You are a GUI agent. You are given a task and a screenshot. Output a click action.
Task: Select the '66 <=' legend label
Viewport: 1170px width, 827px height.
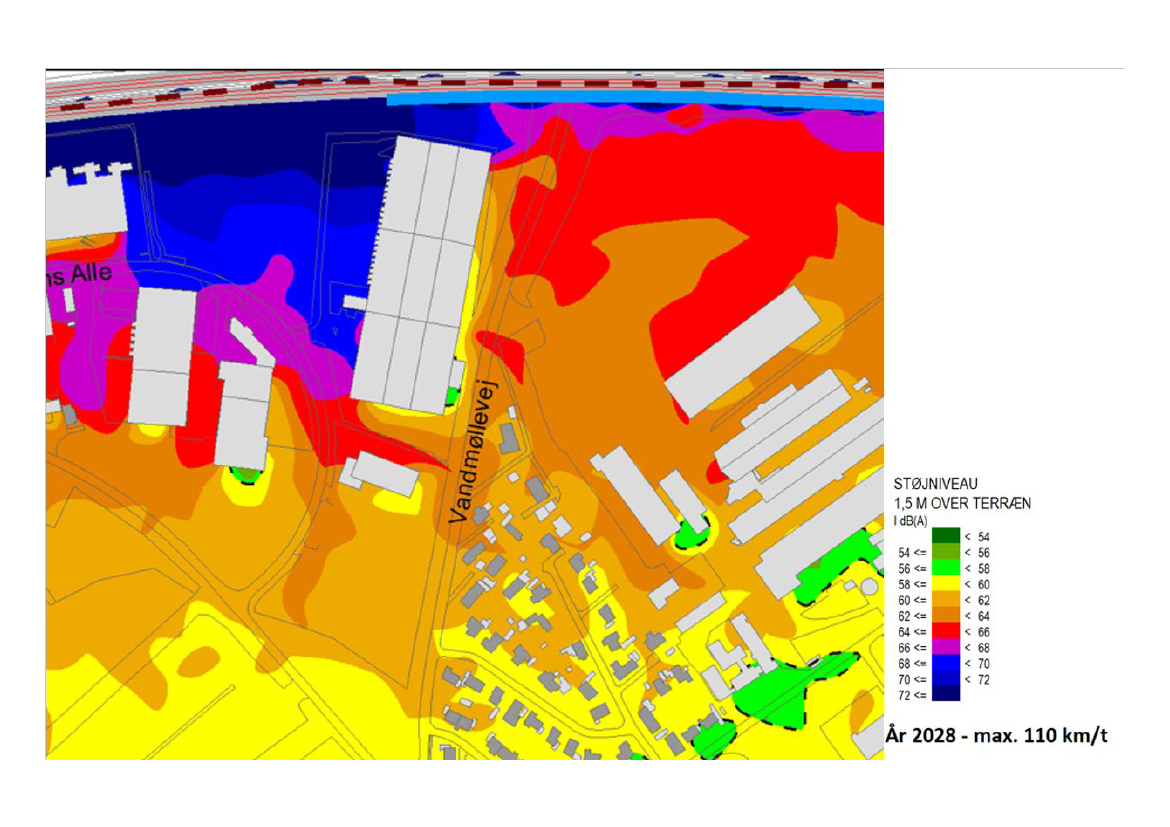pos(912,648)
